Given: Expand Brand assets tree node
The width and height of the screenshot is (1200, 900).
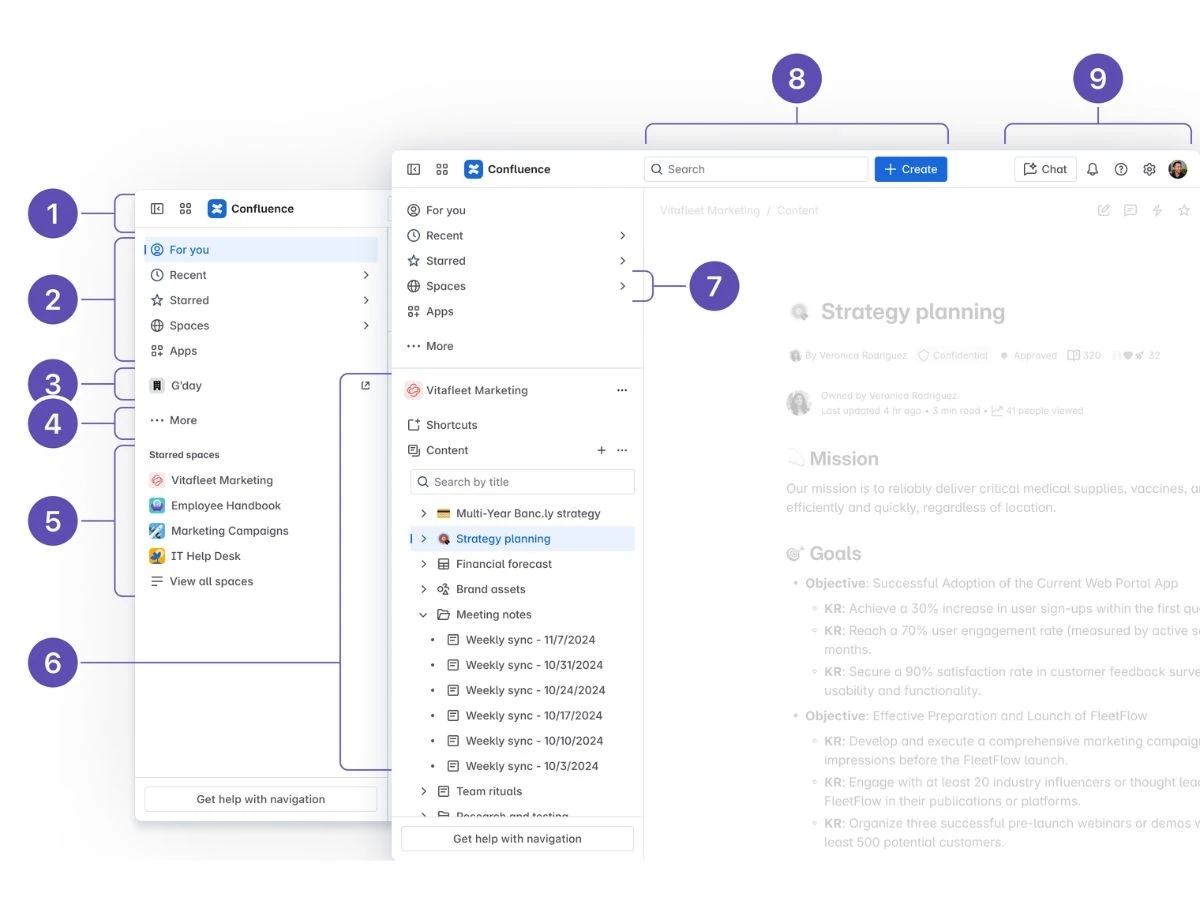Looking at the screenshot, I should click(x=424, y=589).
